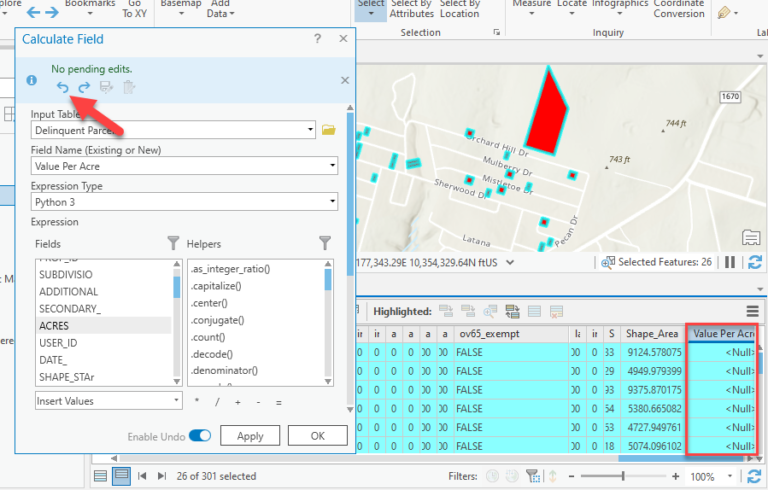Browse for input table with folder icon

(x=328, y=130)
